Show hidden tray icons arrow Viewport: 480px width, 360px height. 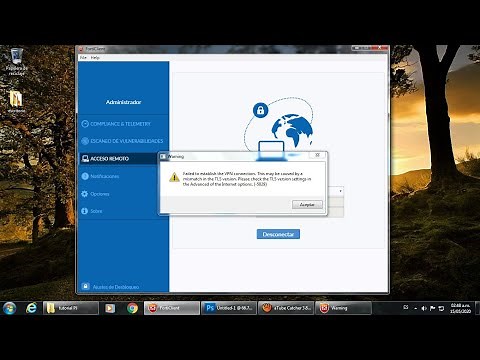point(416,308)
